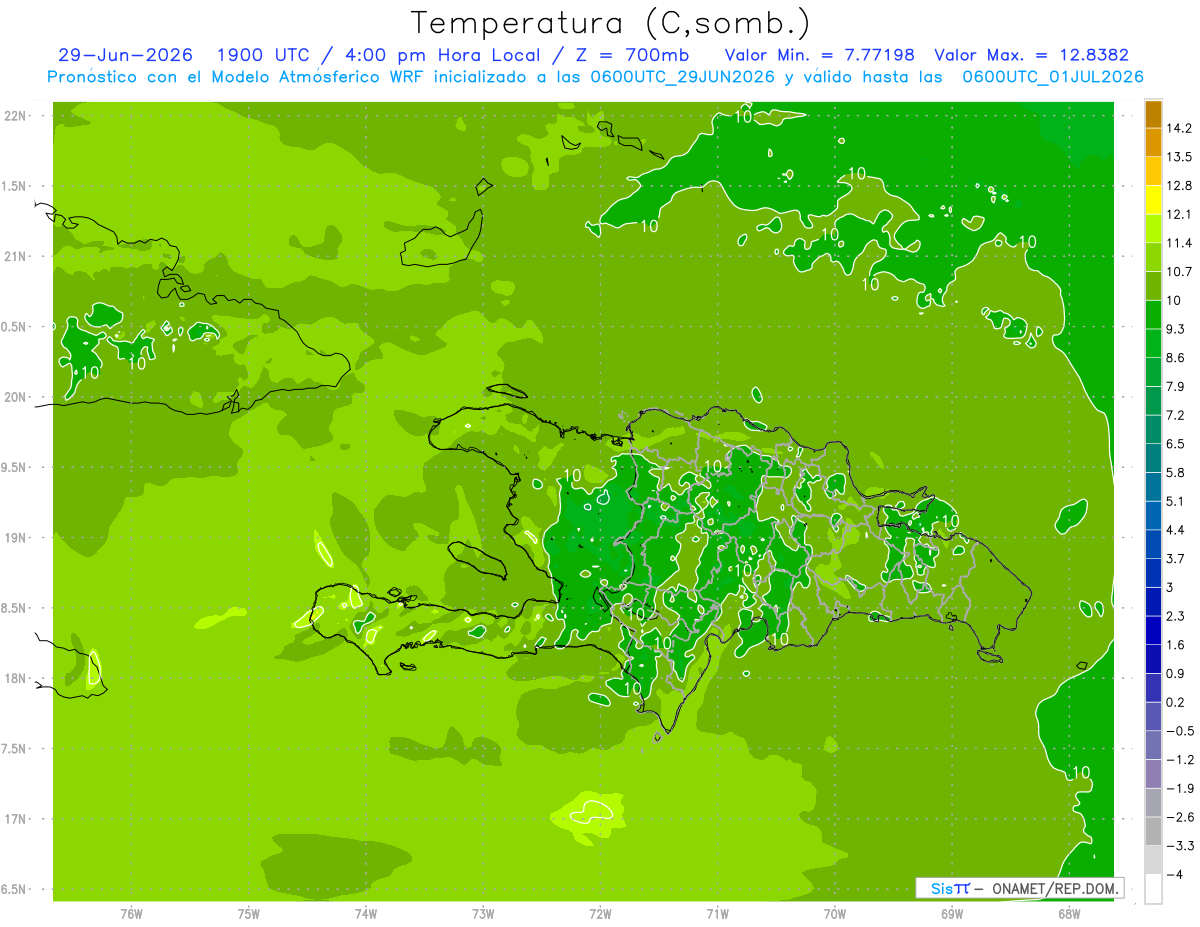Image resolution: width=1200 pixels, height=927 pixels.
Task: Click the "-1.9" color scale label
Action: [1179, 789]
